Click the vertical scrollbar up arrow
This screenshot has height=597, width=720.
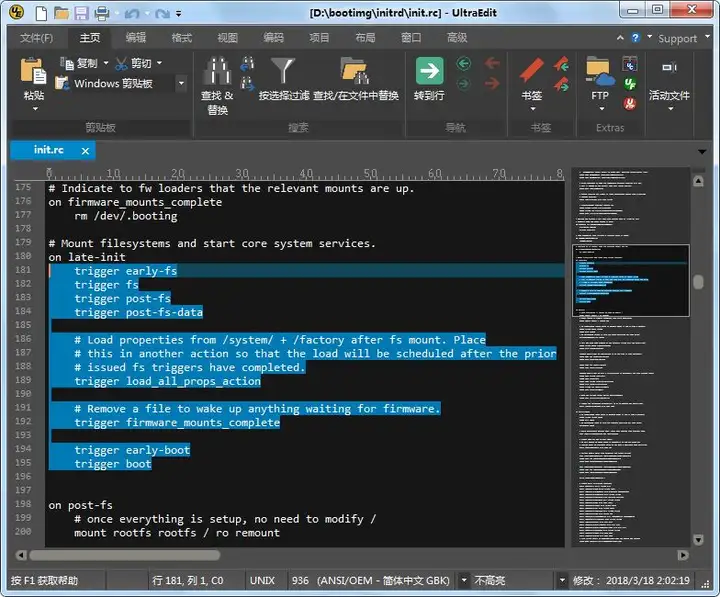pyautogui.click(x=698, y=181)
